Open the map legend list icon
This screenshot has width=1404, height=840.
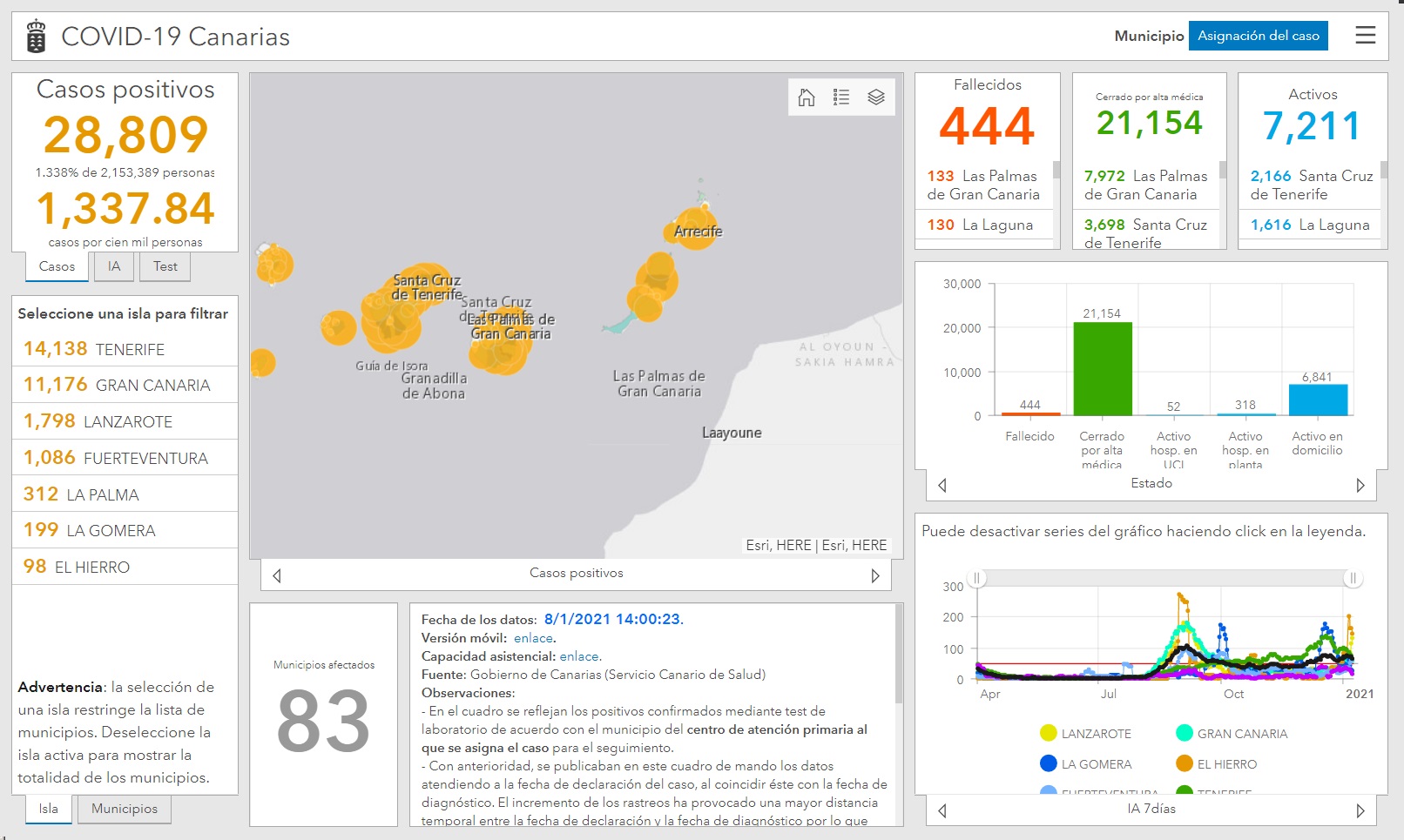[841, 97]
